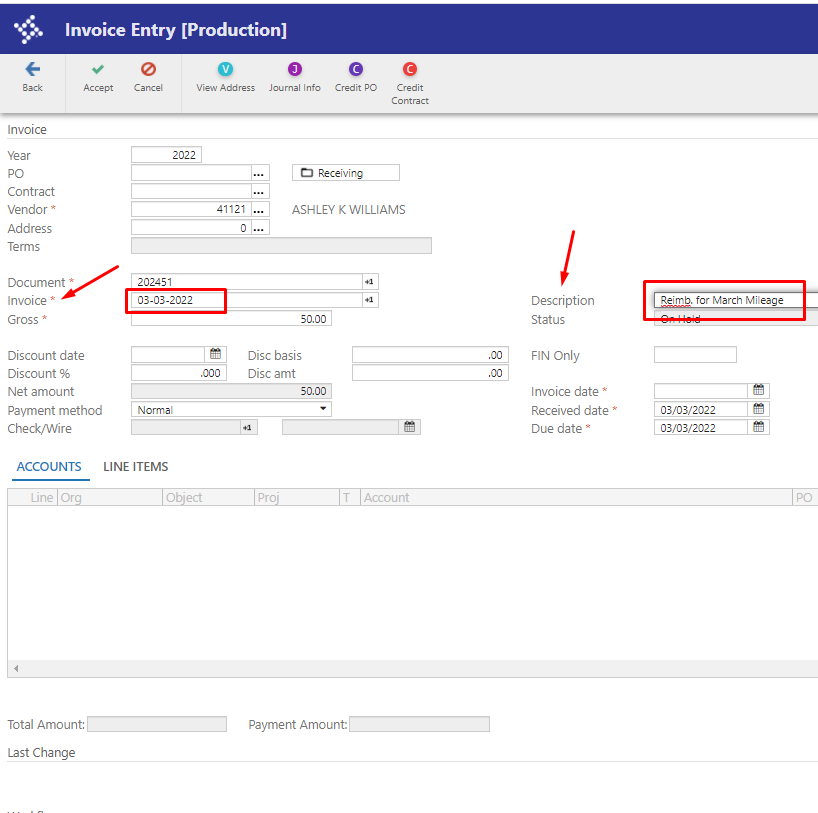Click the Check/Wire +1 button
This screenshot has width=818, height=813.
247,427
